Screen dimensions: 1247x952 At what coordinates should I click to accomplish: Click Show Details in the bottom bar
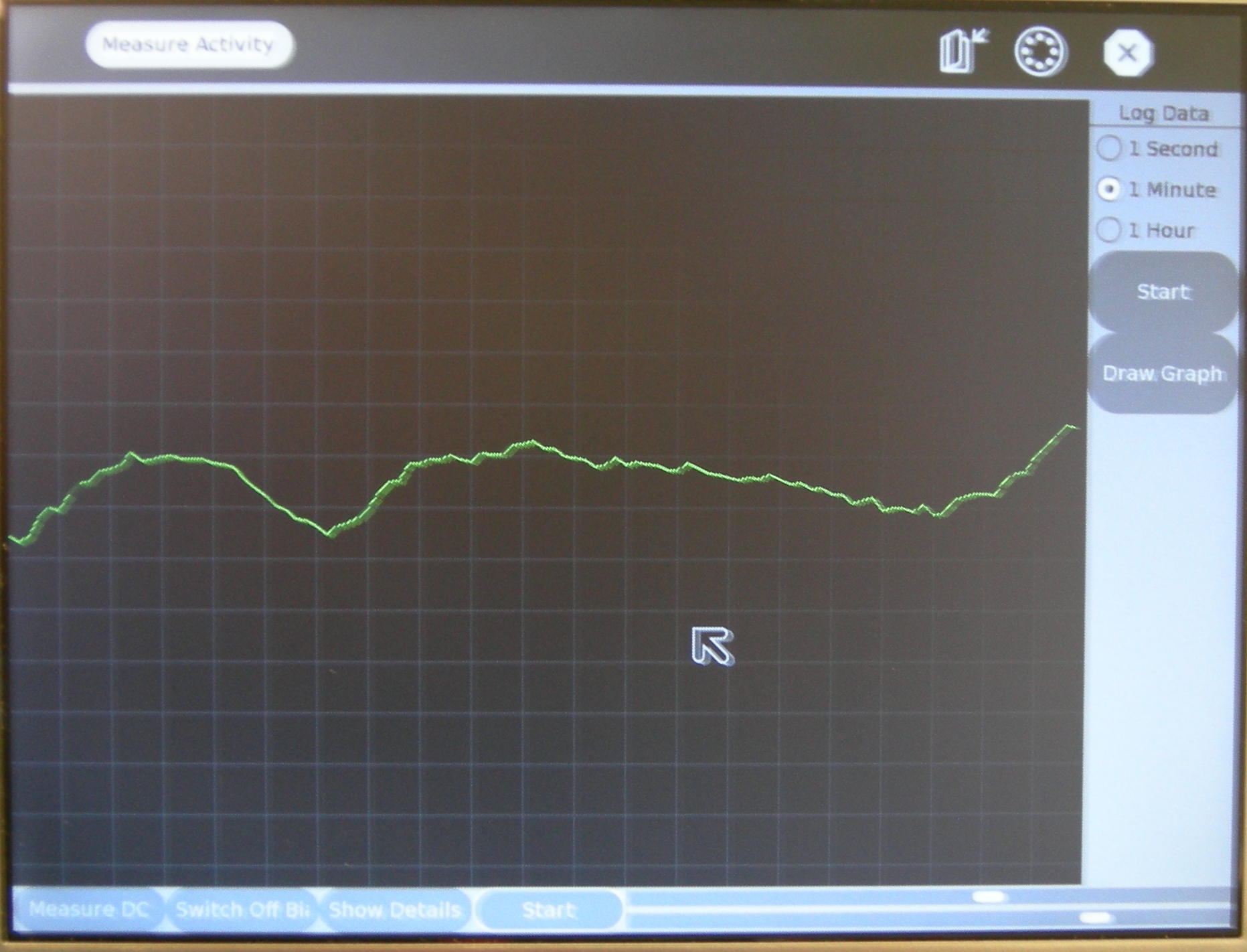(x=395, y=910)
